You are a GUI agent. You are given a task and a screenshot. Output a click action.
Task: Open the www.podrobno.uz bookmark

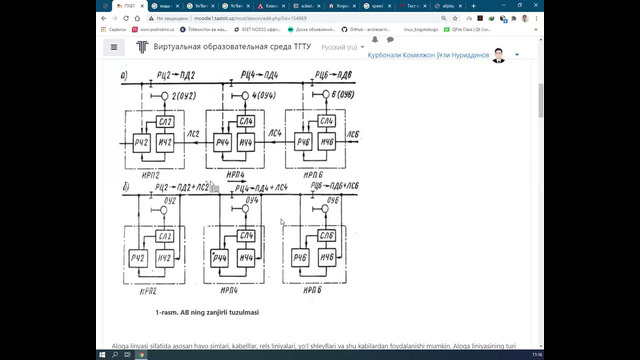pos(153,29)
